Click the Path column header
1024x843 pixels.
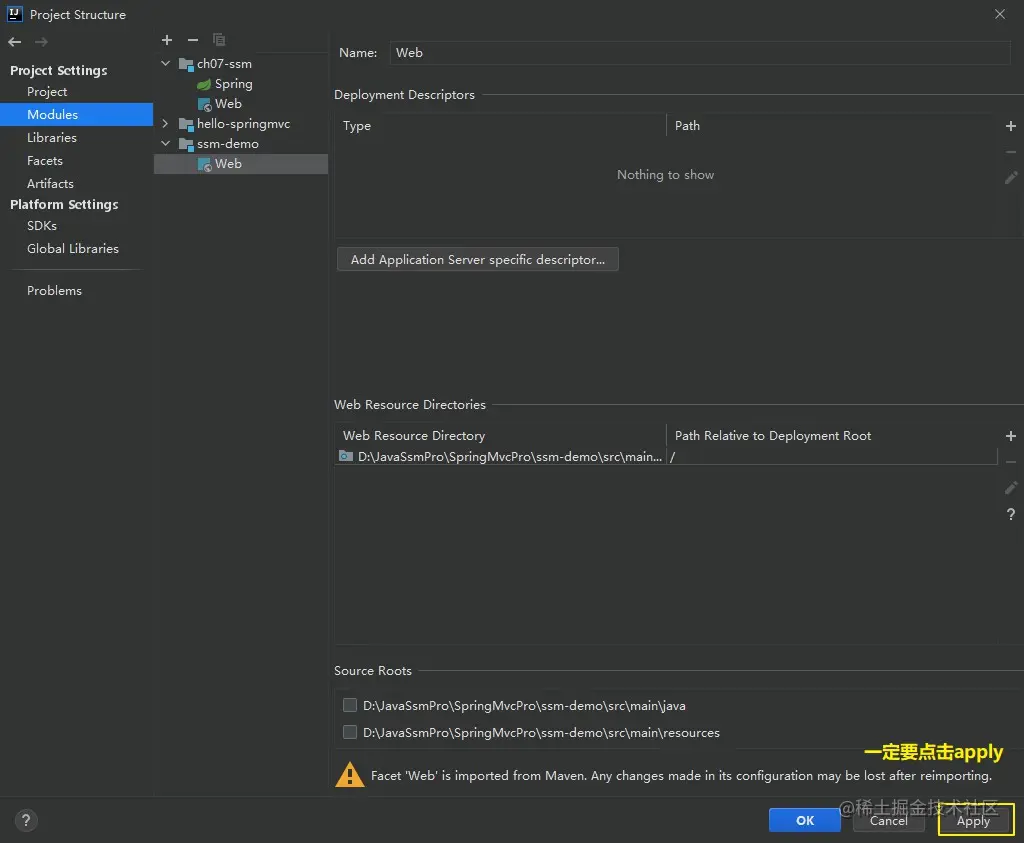point(687,126)
